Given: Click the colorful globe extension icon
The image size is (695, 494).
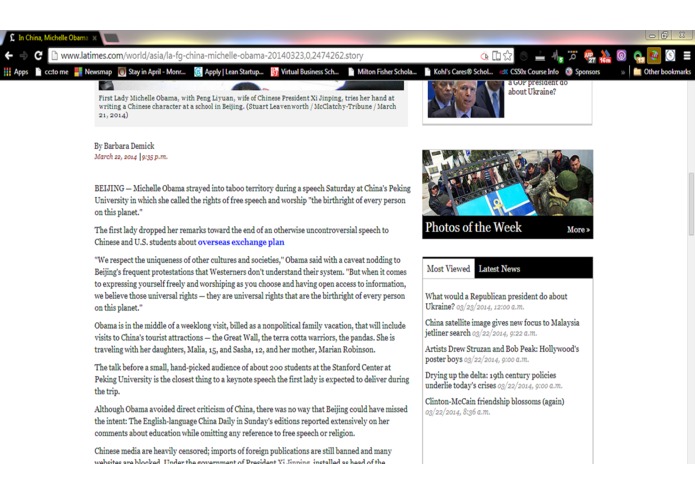Looking at the screenshot, I should pos(654,56).
